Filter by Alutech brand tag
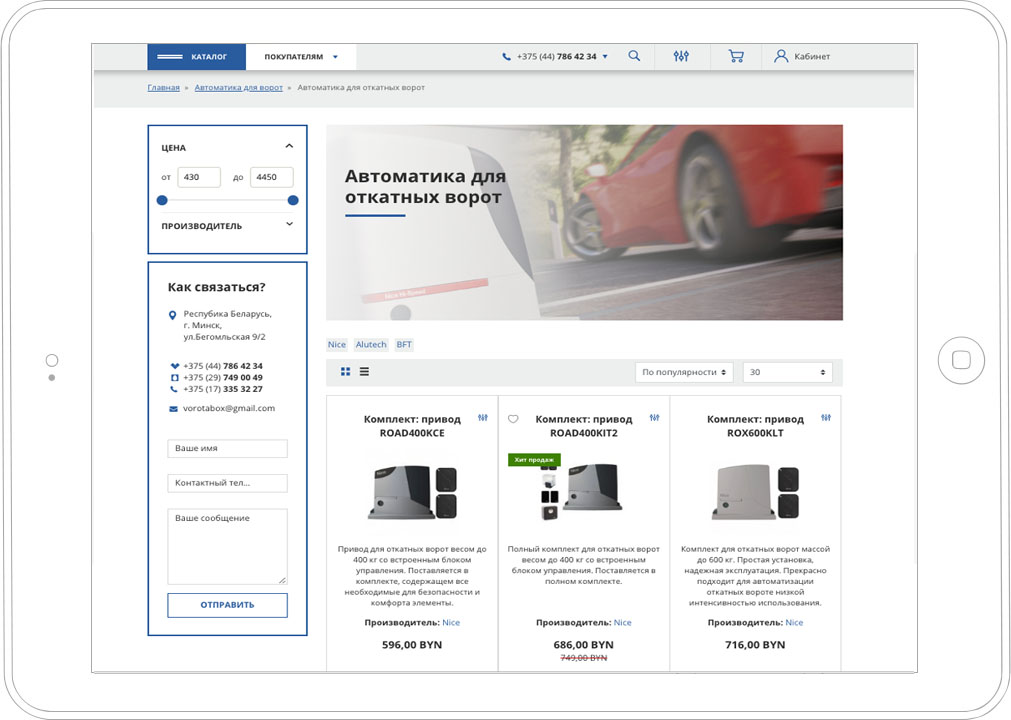Image resolution: width=1011 pixels, height=720 pixels. (371, 345)
